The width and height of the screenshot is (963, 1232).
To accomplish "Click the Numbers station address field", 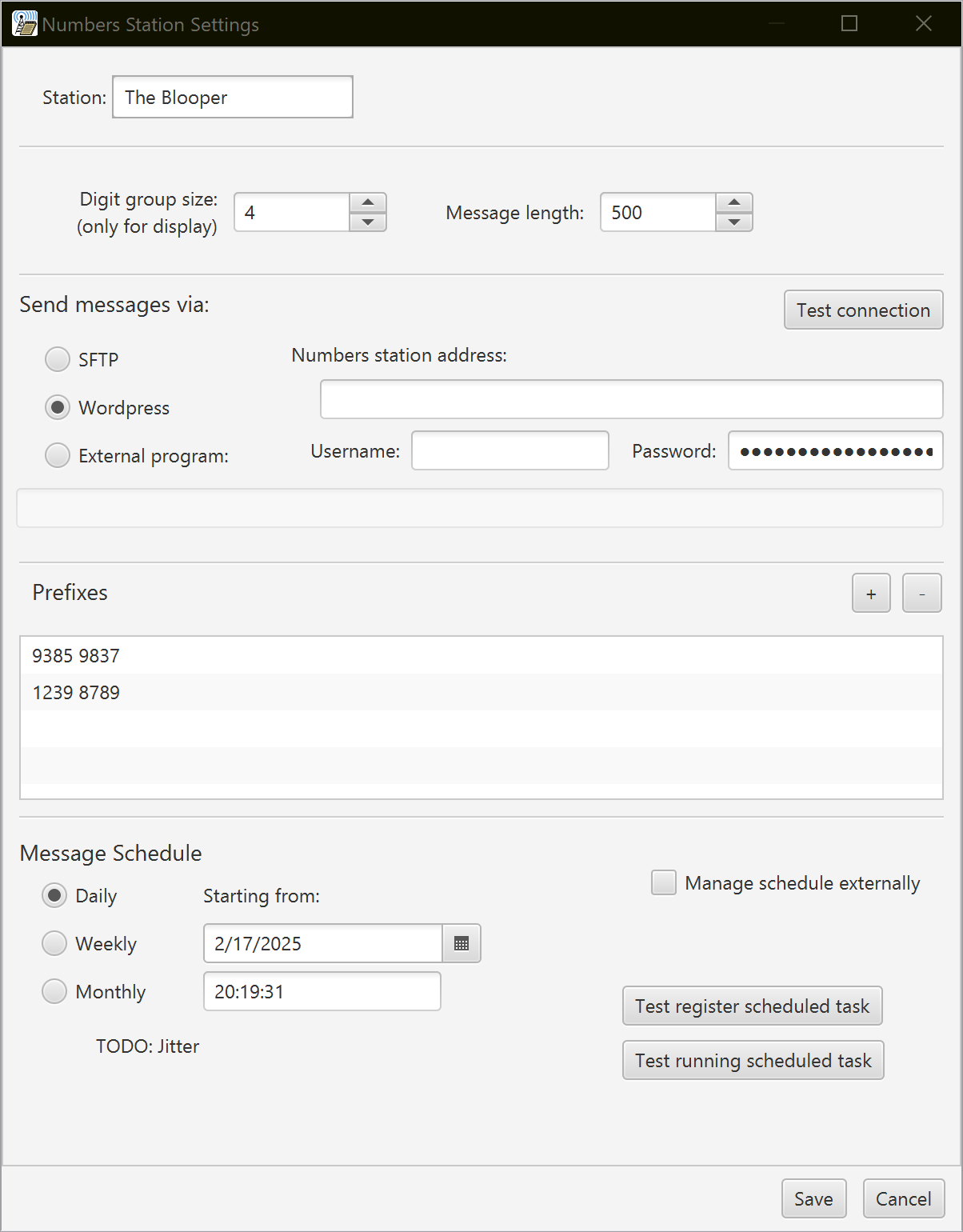I will 631,399.
